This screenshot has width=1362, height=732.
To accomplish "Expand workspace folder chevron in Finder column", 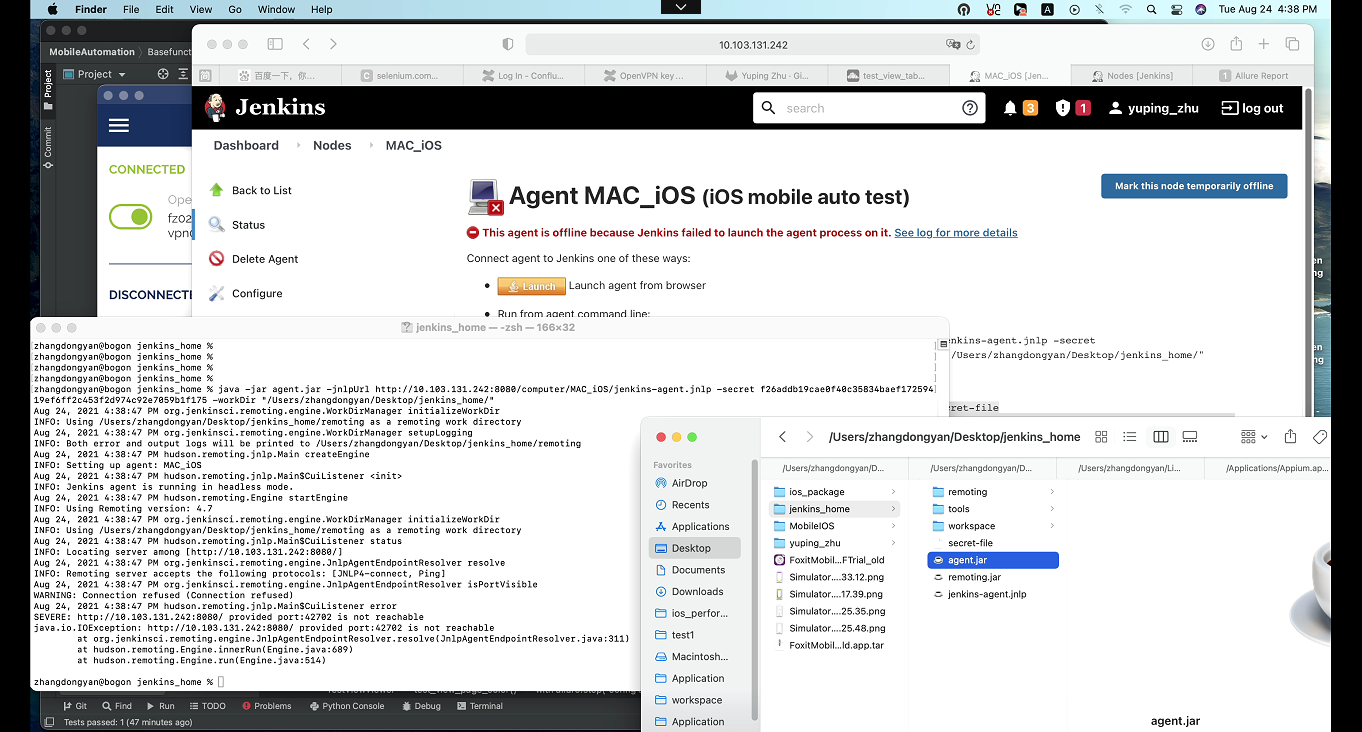I will point(1052,526).
